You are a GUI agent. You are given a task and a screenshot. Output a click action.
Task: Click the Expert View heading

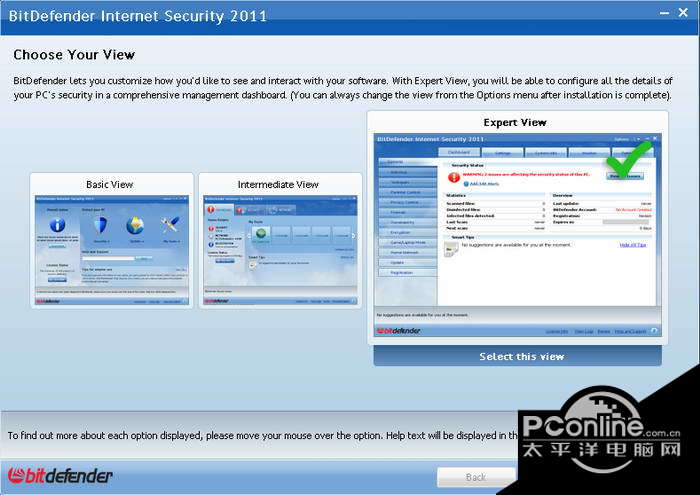515,122
